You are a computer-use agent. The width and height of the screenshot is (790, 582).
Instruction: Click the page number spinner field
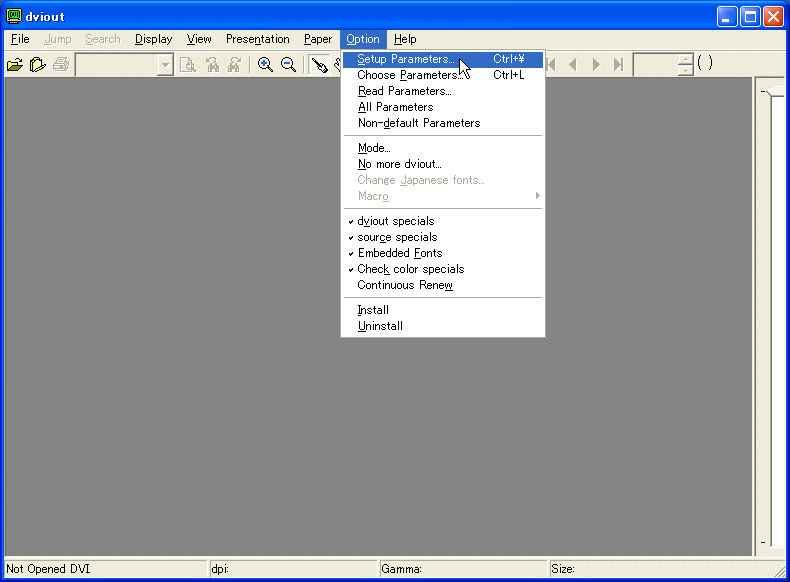coord(655,65)
